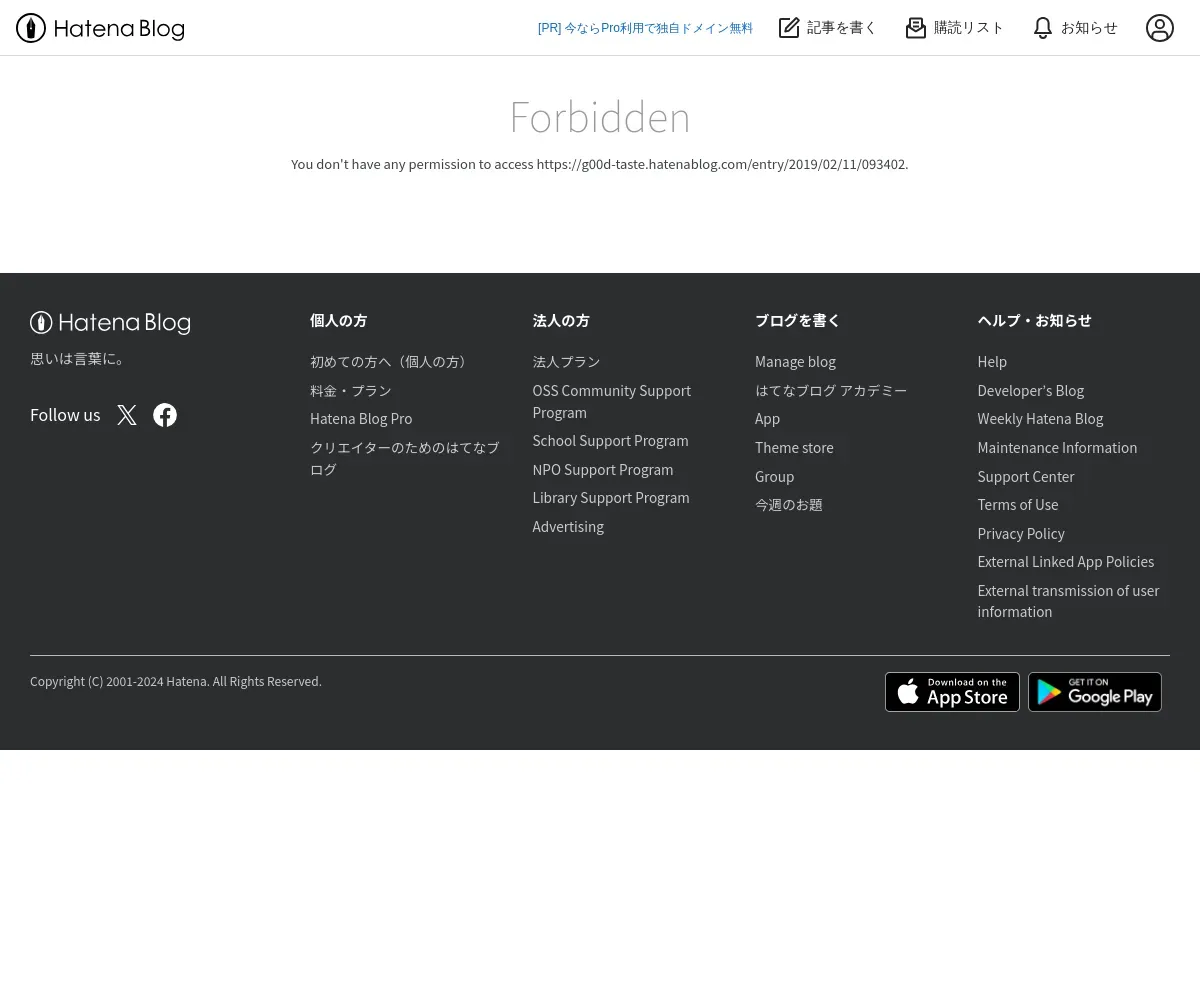Click the 記事を書く label
The image size is (1200, 1000).
(x=842, y=28)
